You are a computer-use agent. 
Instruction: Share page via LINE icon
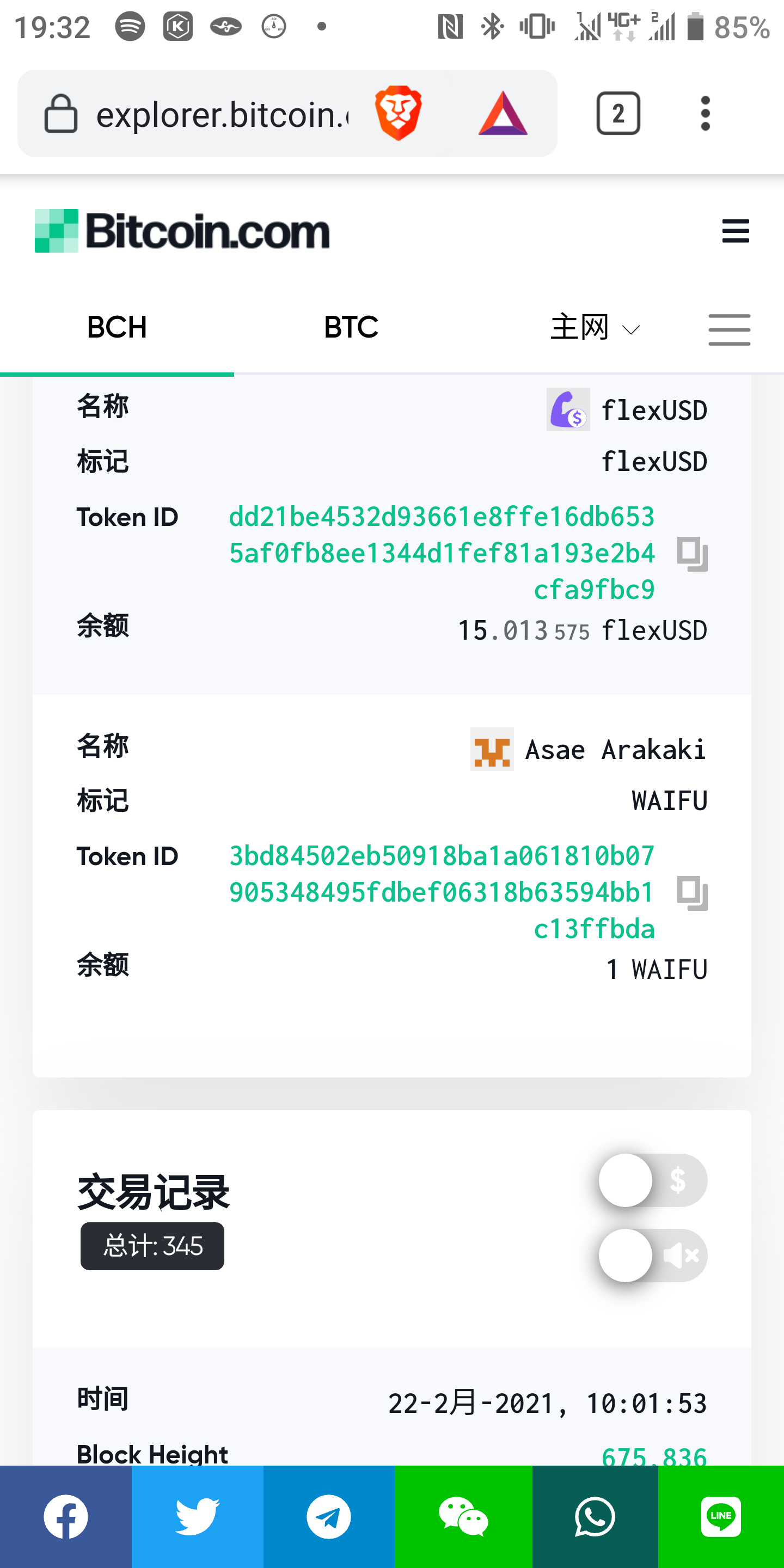click(721, 1516)
